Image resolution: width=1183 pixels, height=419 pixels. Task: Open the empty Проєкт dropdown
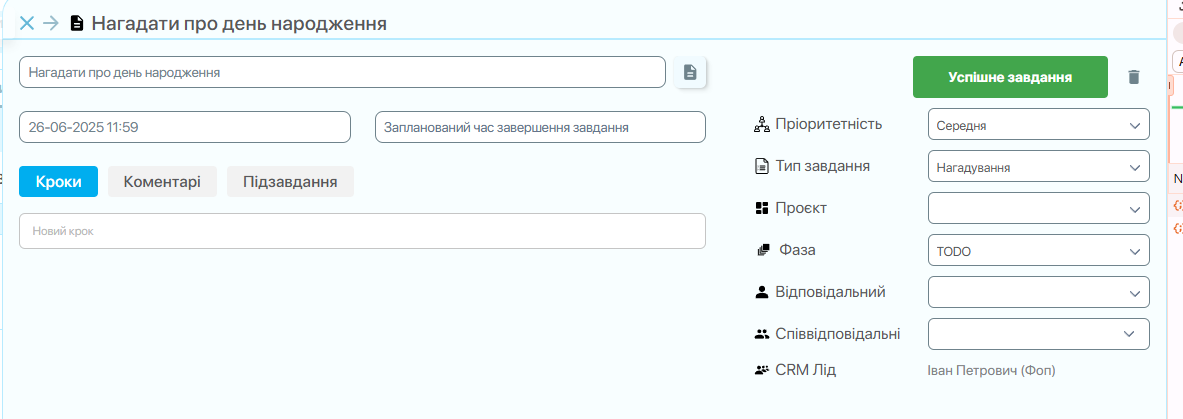pyautogui.click(x=1039, y=208)
